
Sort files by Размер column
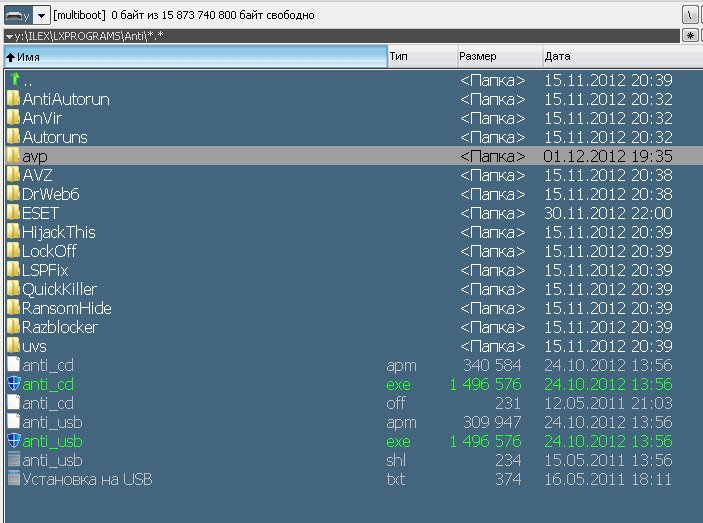pos(498,57)
